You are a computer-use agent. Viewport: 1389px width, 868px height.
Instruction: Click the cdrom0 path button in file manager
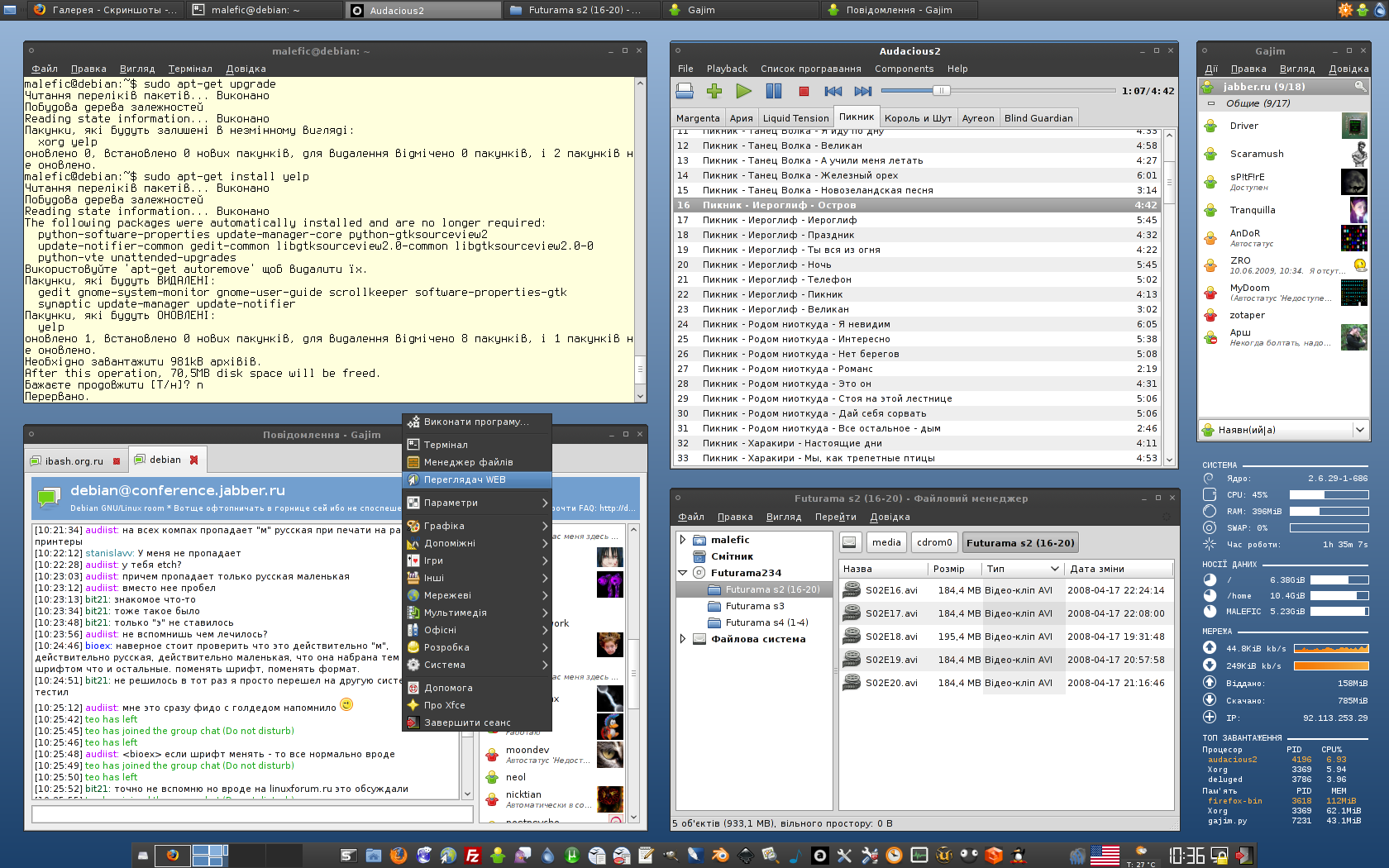[x=934, y=542]
